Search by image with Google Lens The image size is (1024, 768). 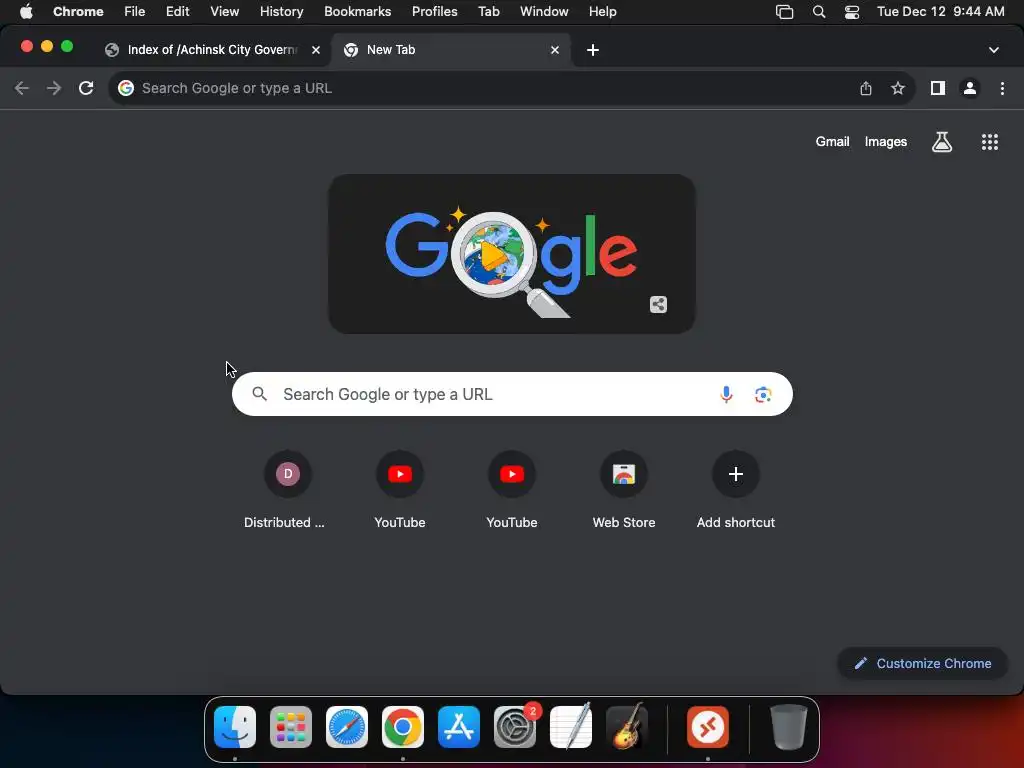[x=763, y=394]
